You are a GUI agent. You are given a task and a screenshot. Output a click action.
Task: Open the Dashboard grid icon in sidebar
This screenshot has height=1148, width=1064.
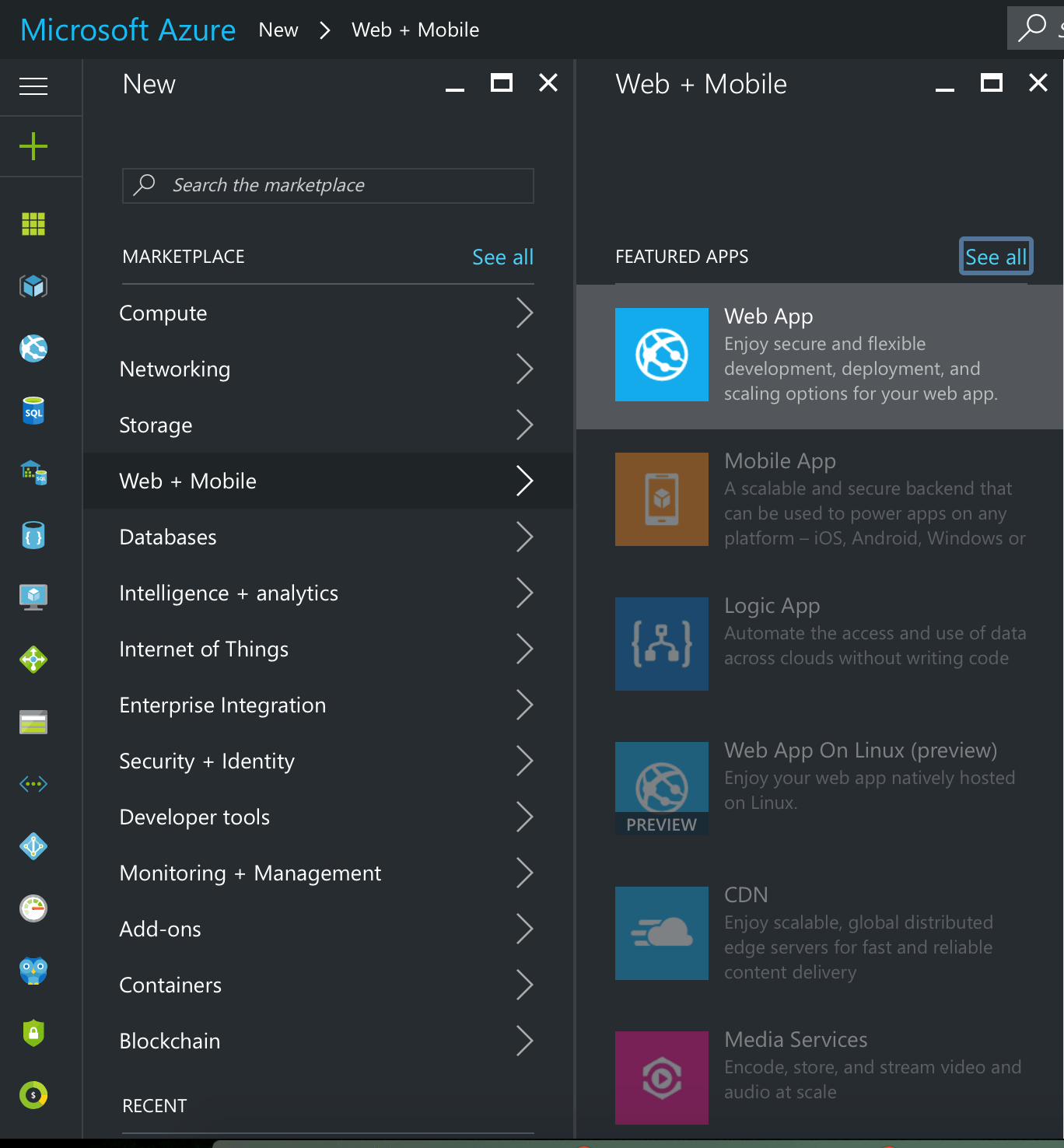pyautogui.click(x=33, y=224)
